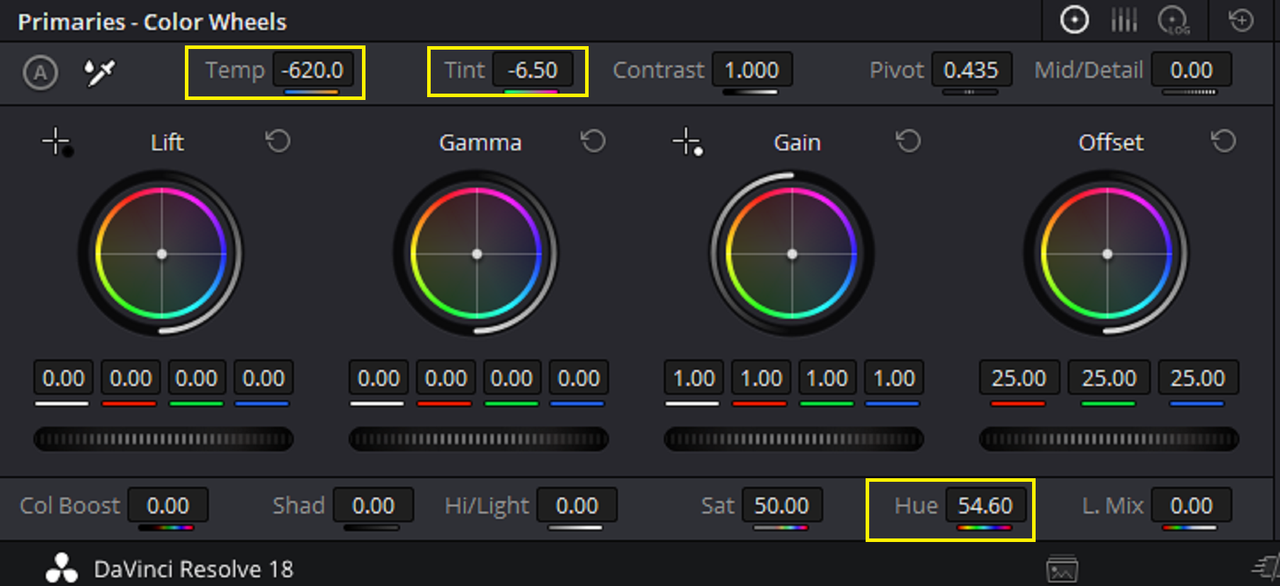Click the Gamma color wheel center
Image resolution: width=1280 pixels, height=586 pixels.
pos(477,254)
